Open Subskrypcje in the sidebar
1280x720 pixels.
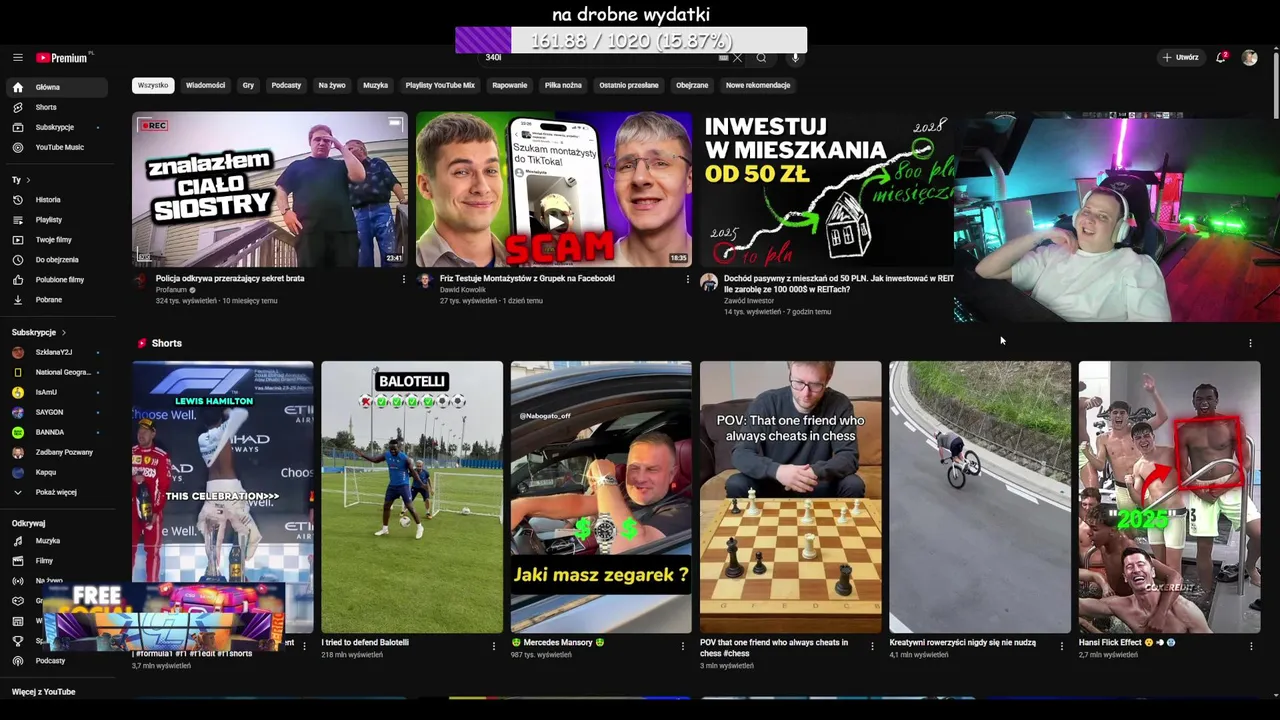tap(57, 127)
